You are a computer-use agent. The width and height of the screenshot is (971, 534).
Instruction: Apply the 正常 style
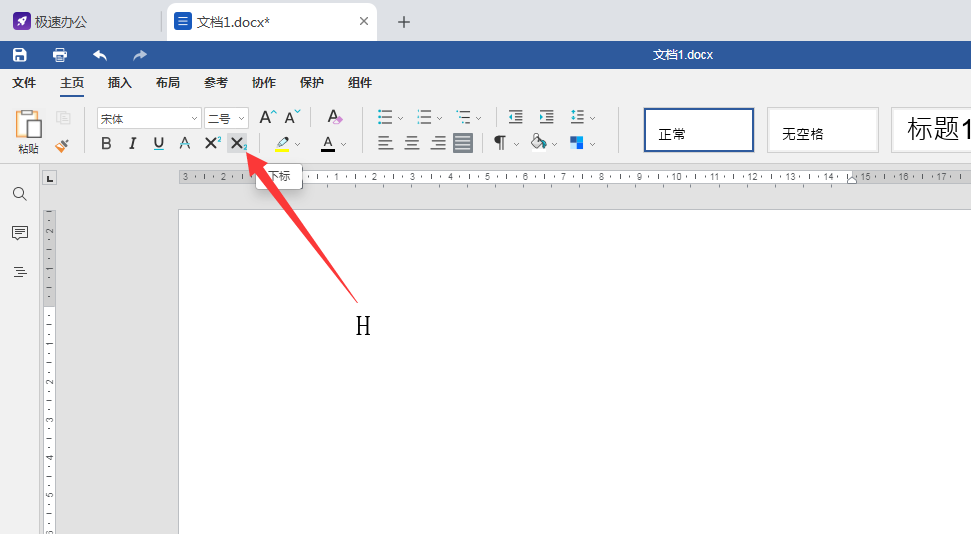click(698, 131)
